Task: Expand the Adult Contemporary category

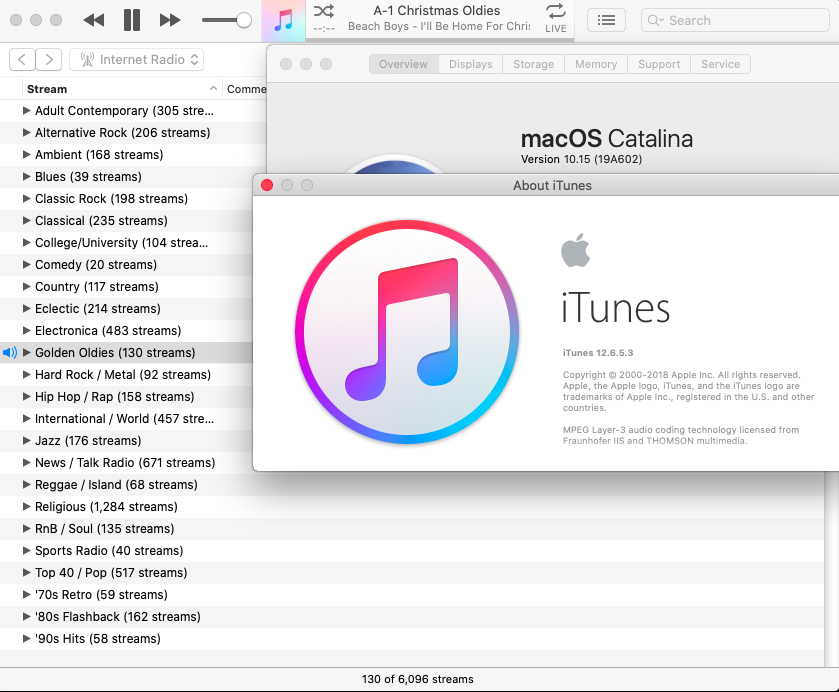Action: pyautogui.click(x=26, y=110)
